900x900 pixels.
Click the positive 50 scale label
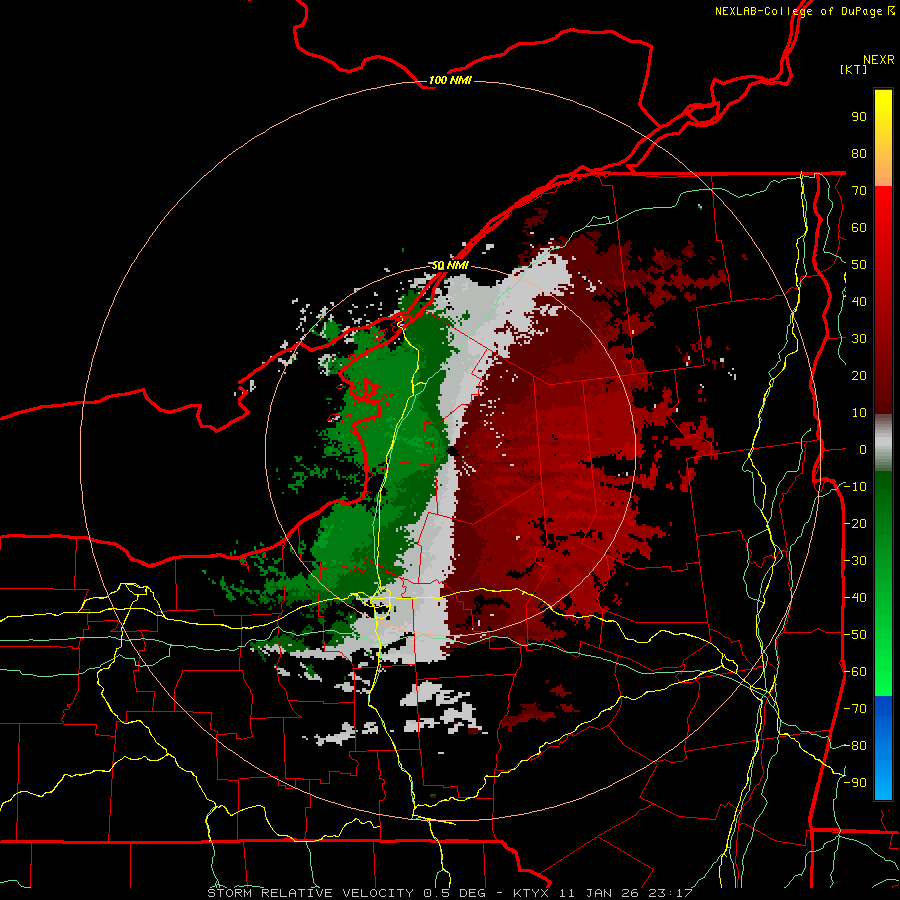coord(859,265)
